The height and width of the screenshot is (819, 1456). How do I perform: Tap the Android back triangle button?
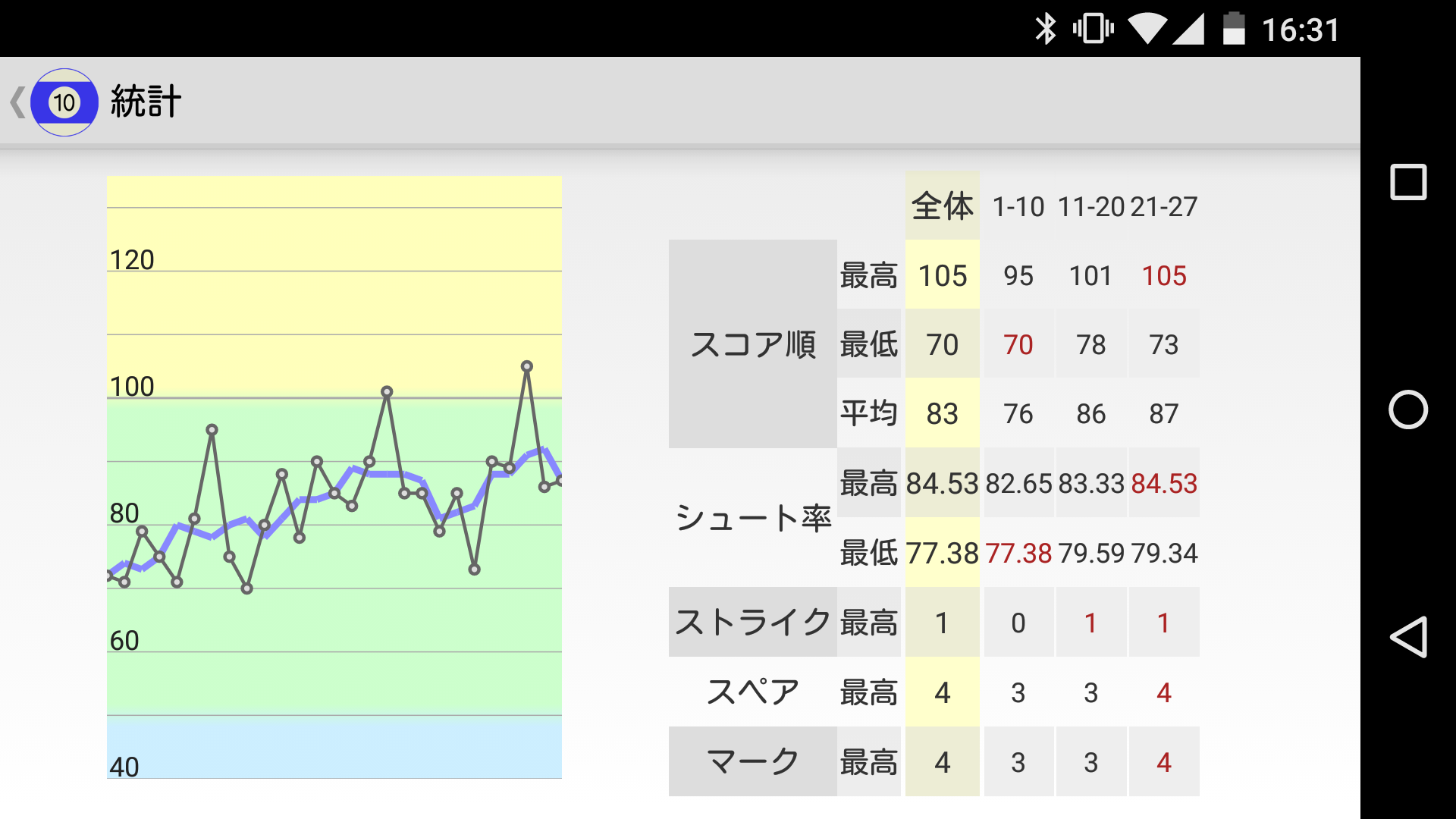(1408, 637)
